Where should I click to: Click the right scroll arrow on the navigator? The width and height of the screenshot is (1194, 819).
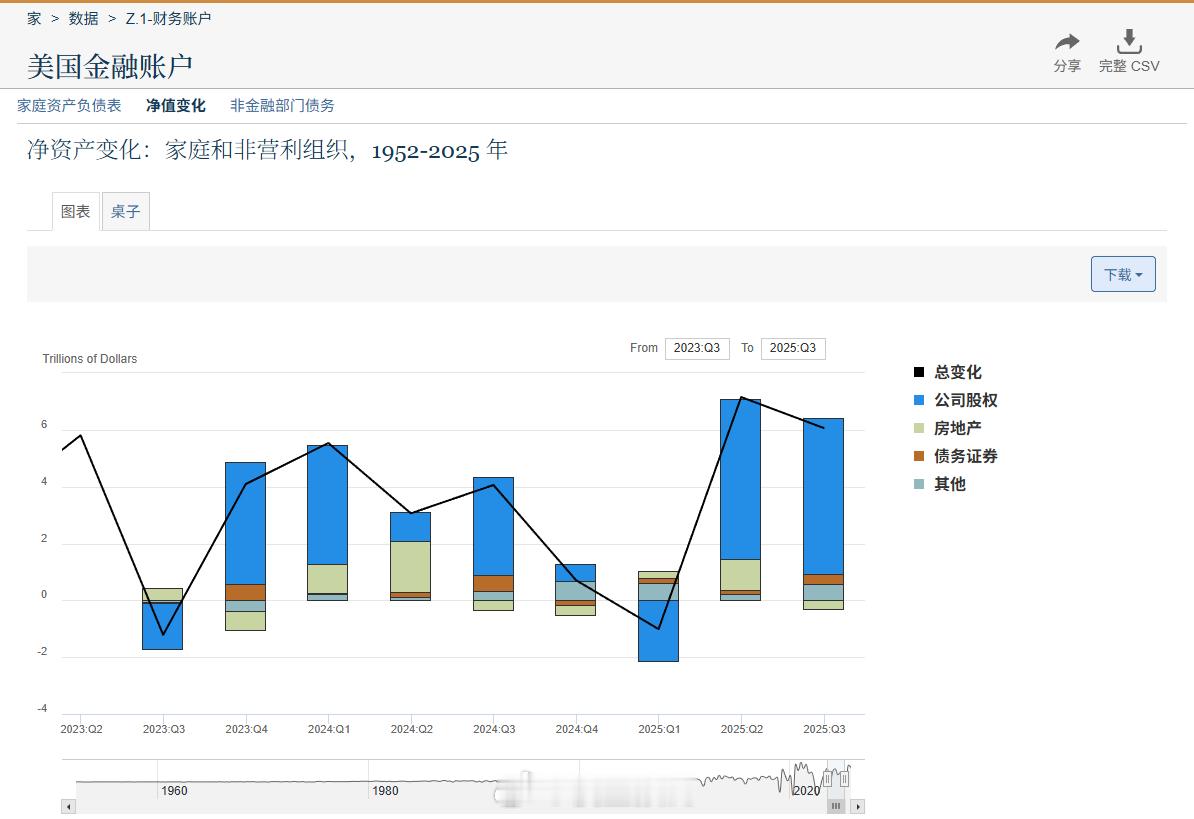click(x=857, y=806)
